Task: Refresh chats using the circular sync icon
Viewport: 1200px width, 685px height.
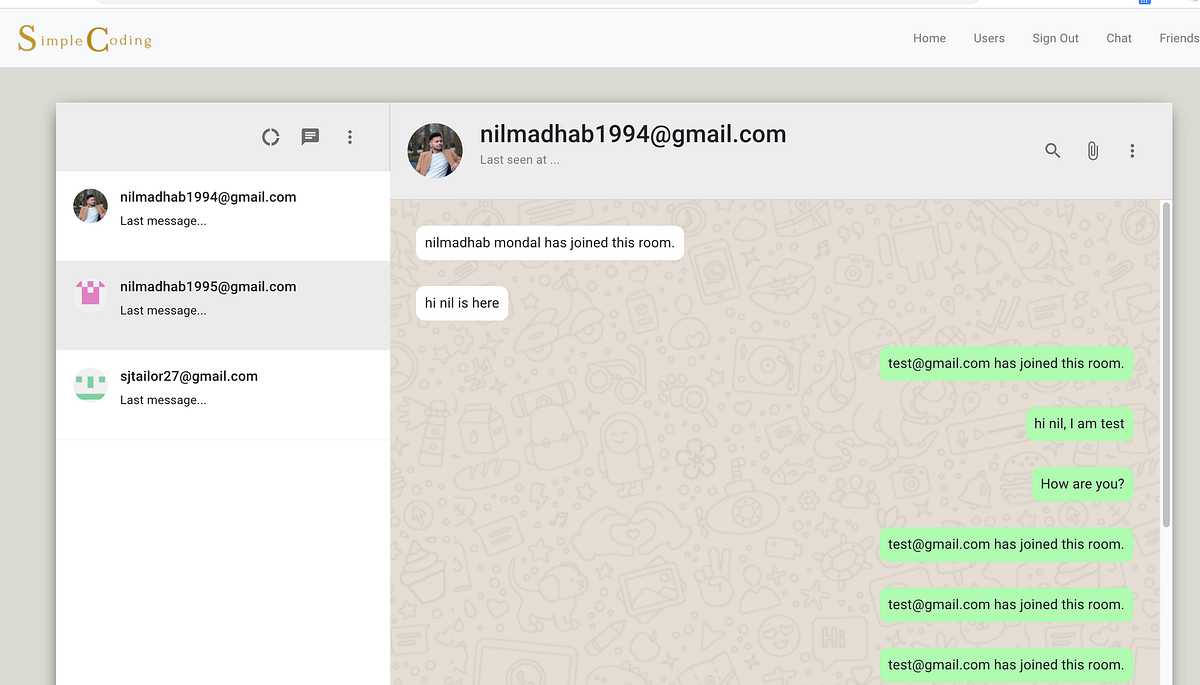Action: point(270,137)
